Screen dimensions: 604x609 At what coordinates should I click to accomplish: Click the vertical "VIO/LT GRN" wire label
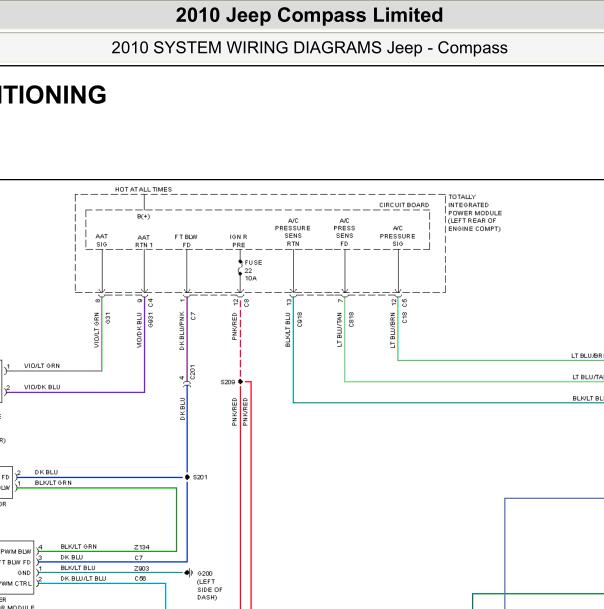(97, 330)
